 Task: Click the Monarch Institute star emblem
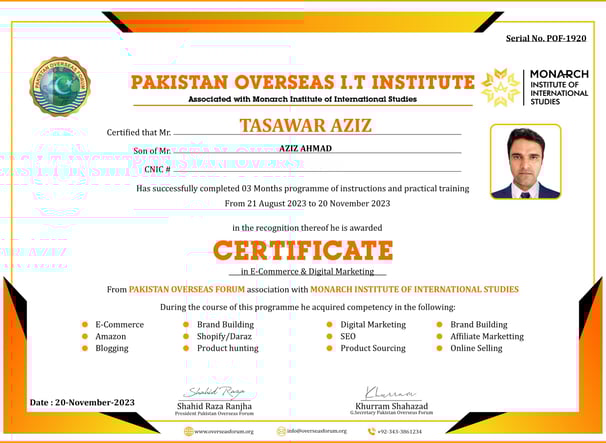click(500, 87)
